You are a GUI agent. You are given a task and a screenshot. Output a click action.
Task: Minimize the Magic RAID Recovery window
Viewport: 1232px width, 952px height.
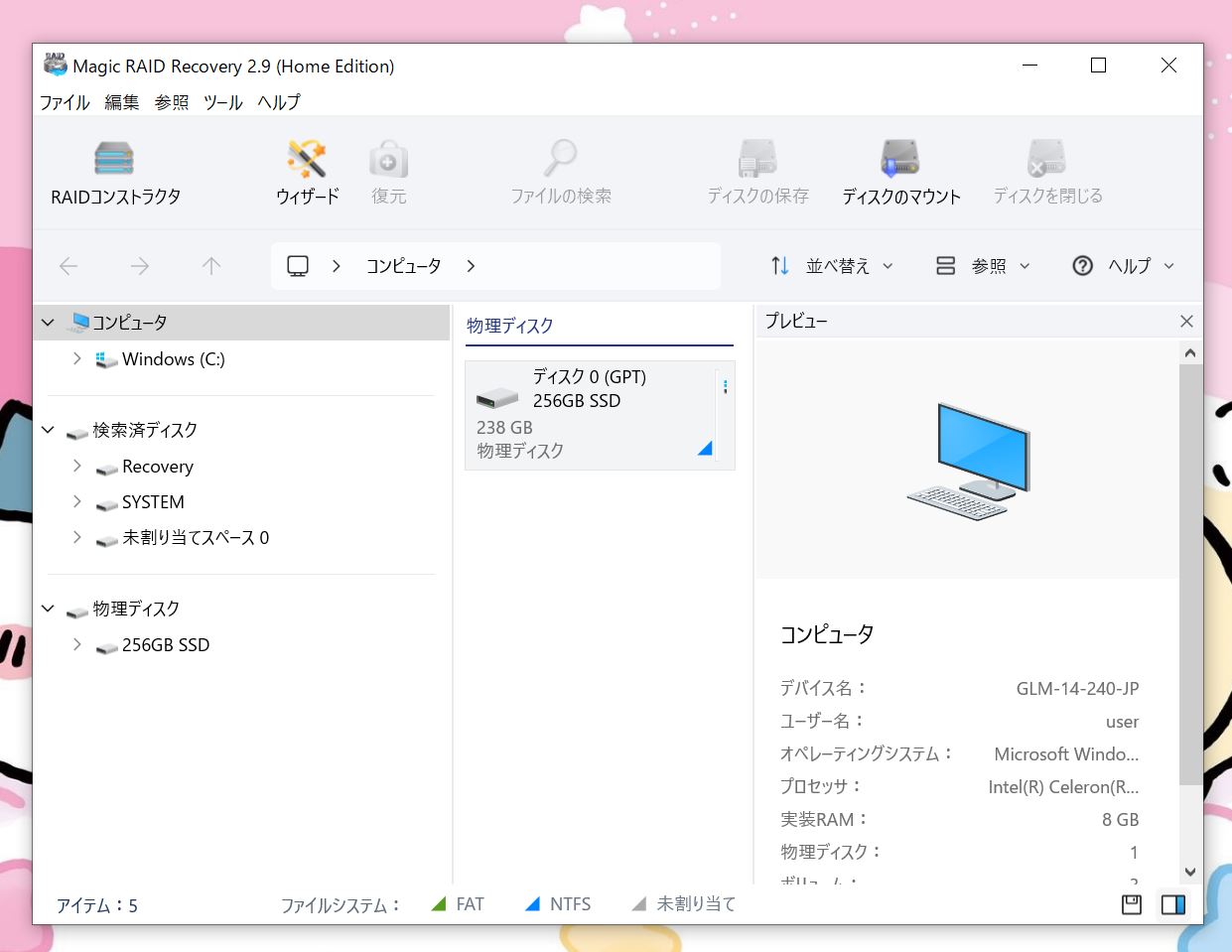[1029, 66]
